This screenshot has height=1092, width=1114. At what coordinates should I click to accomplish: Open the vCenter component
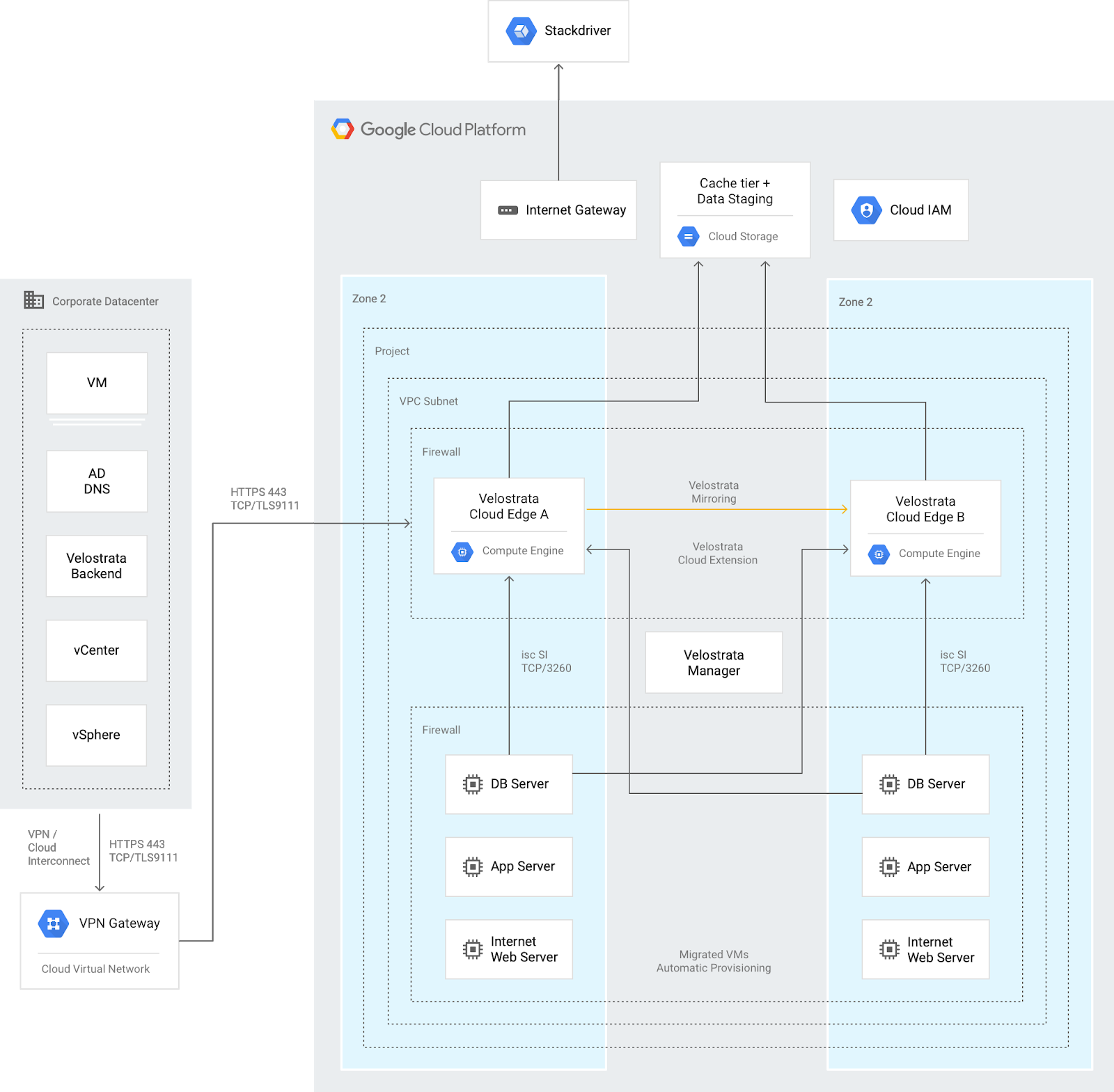pos(96,650)
